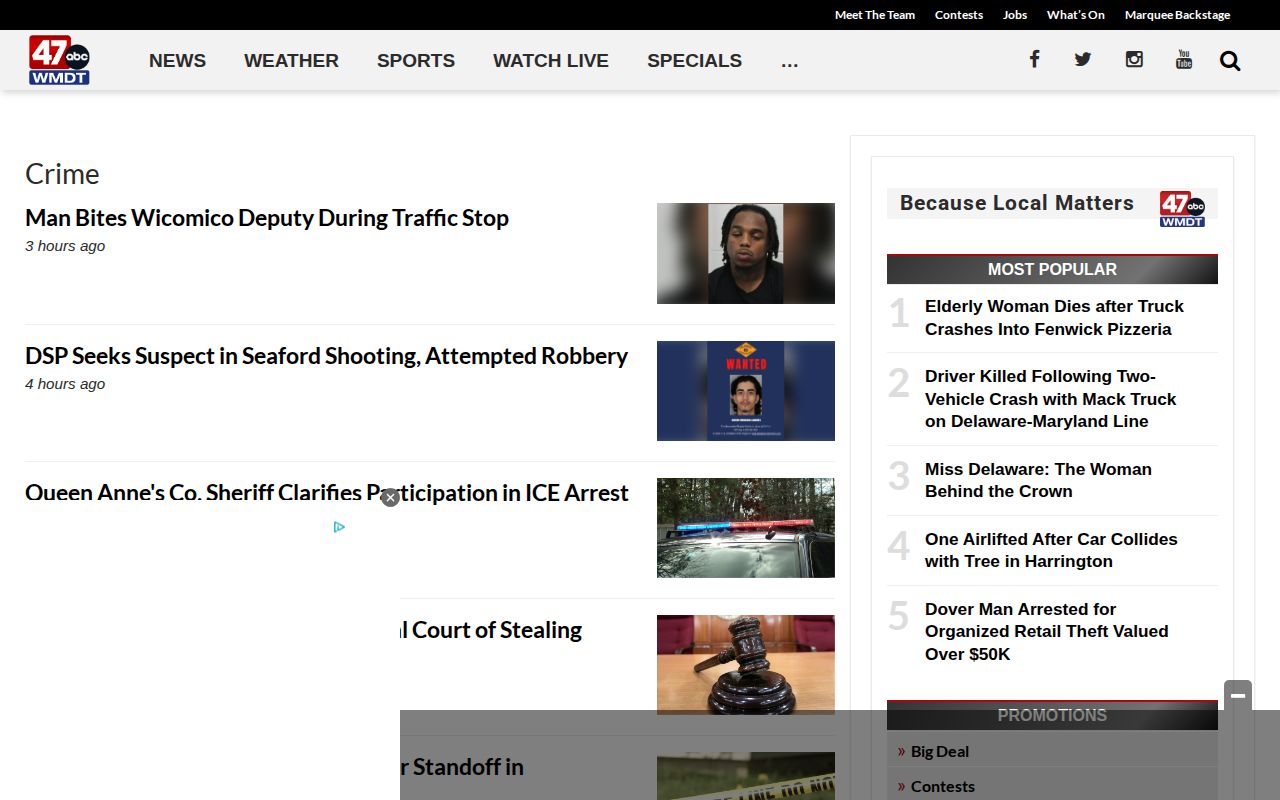Screen dimensions: 1280x800
Task: Read Man Bites Wicomico Deputy article
Action: tap(267, 217)
